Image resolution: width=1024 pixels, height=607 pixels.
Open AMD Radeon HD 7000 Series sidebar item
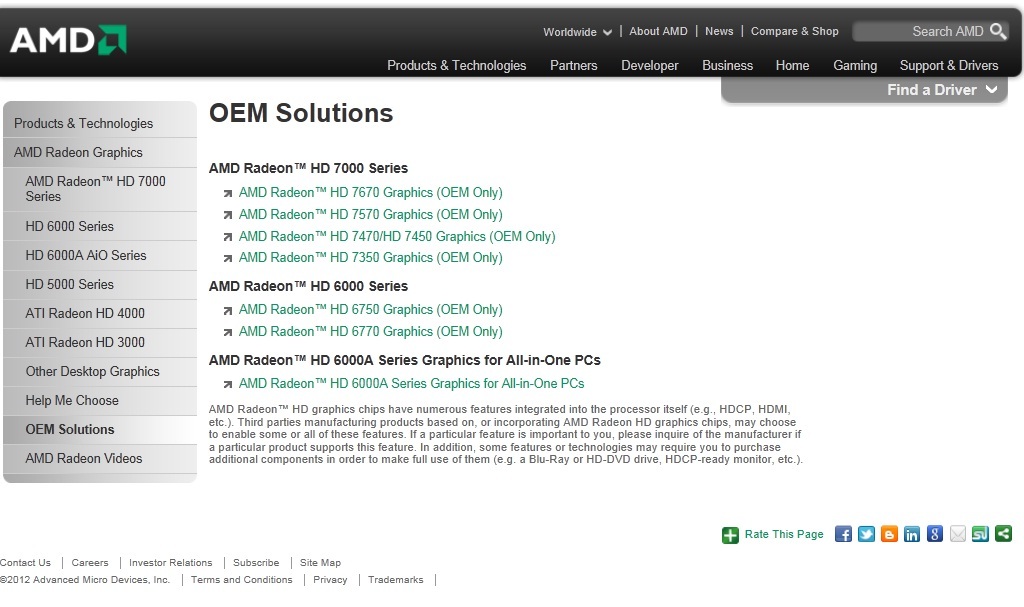[x=100, y=189]
